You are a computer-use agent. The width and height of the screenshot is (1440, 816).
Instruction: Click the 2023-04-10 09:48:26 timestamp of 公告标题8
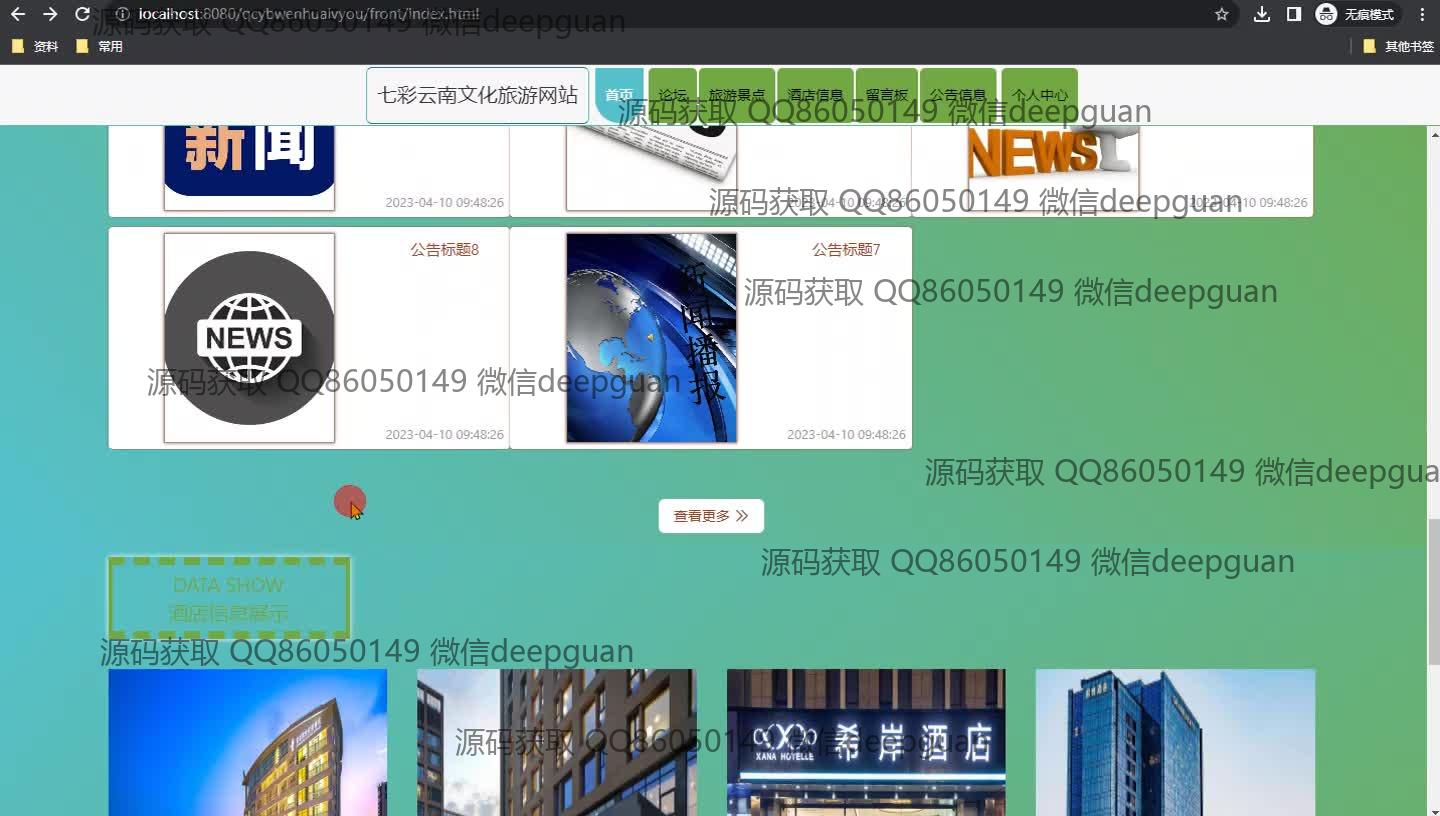click(444, 435)
